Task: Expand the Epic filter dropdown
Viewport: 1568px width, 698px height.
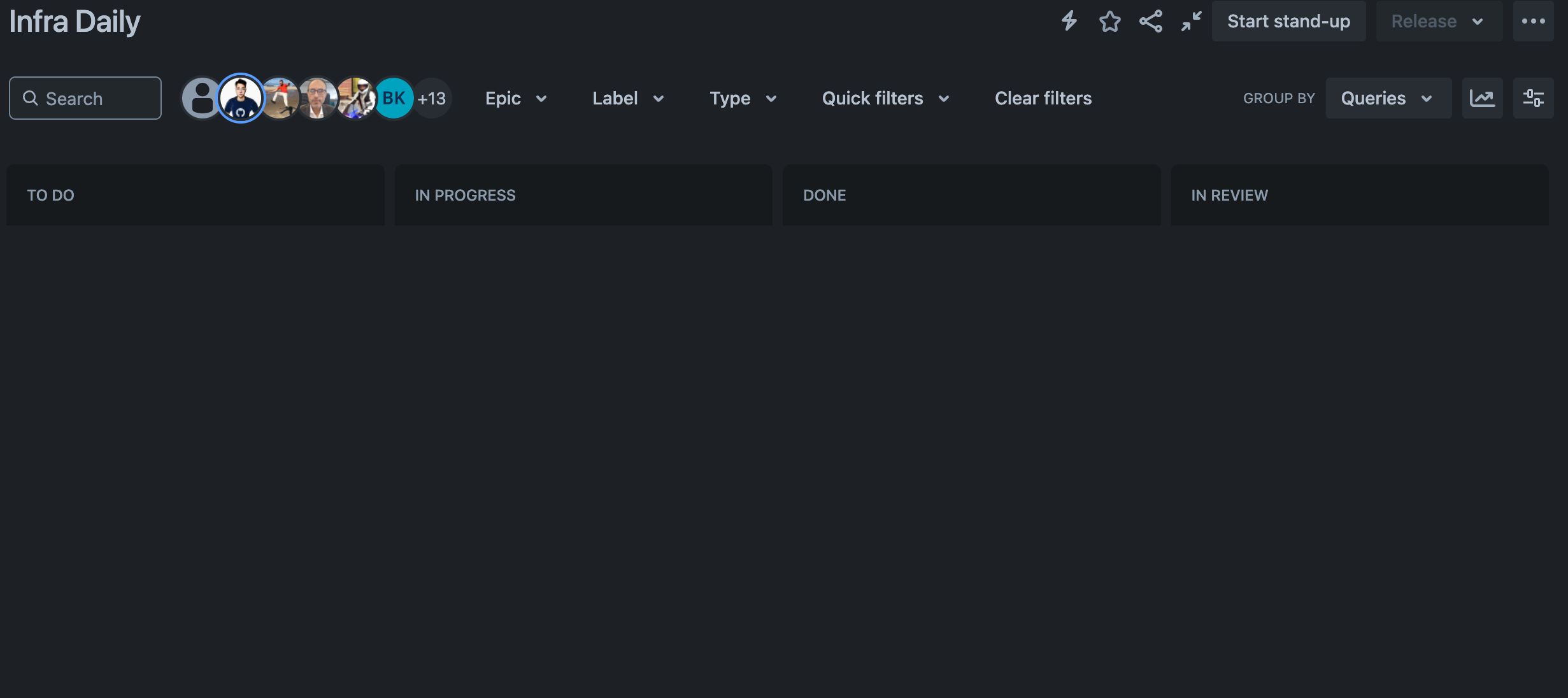Action: pos(514,97)
